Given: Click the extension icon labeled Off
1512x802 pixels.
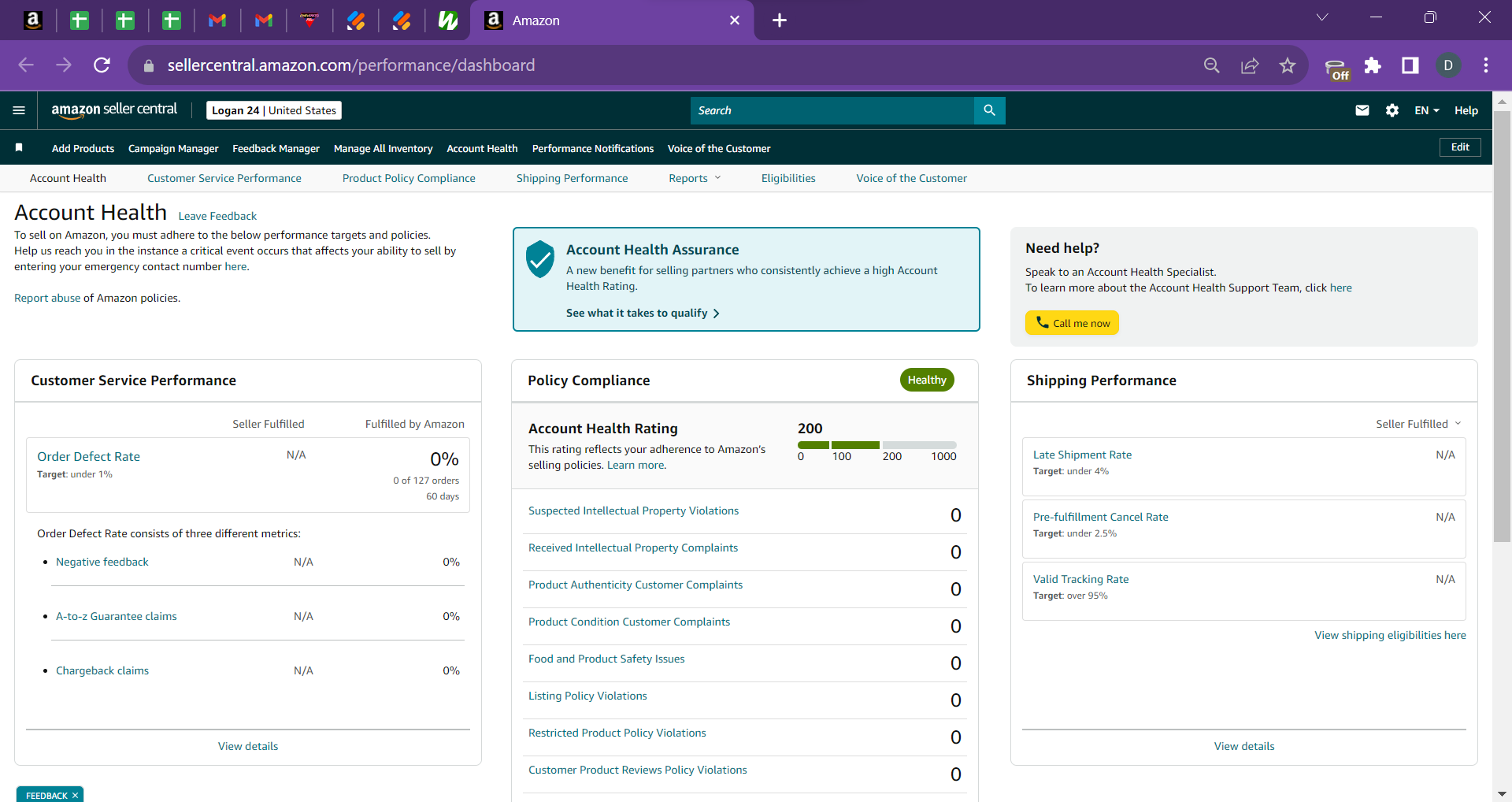Looking at the screenshot, I should tap(1336, 69).
